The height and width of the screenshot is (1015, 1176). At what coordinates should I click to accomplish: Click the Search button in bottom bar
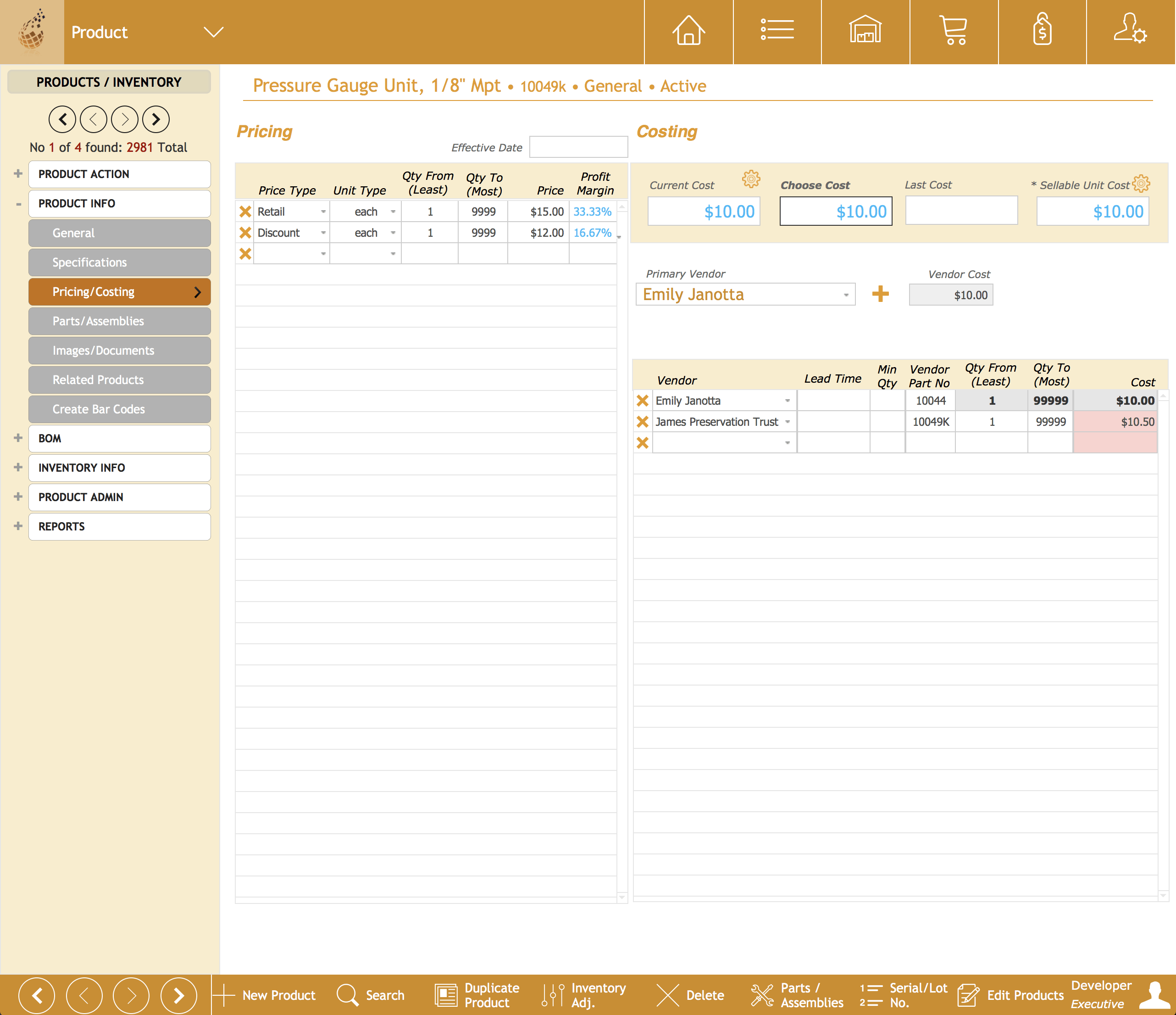point(371,995)
